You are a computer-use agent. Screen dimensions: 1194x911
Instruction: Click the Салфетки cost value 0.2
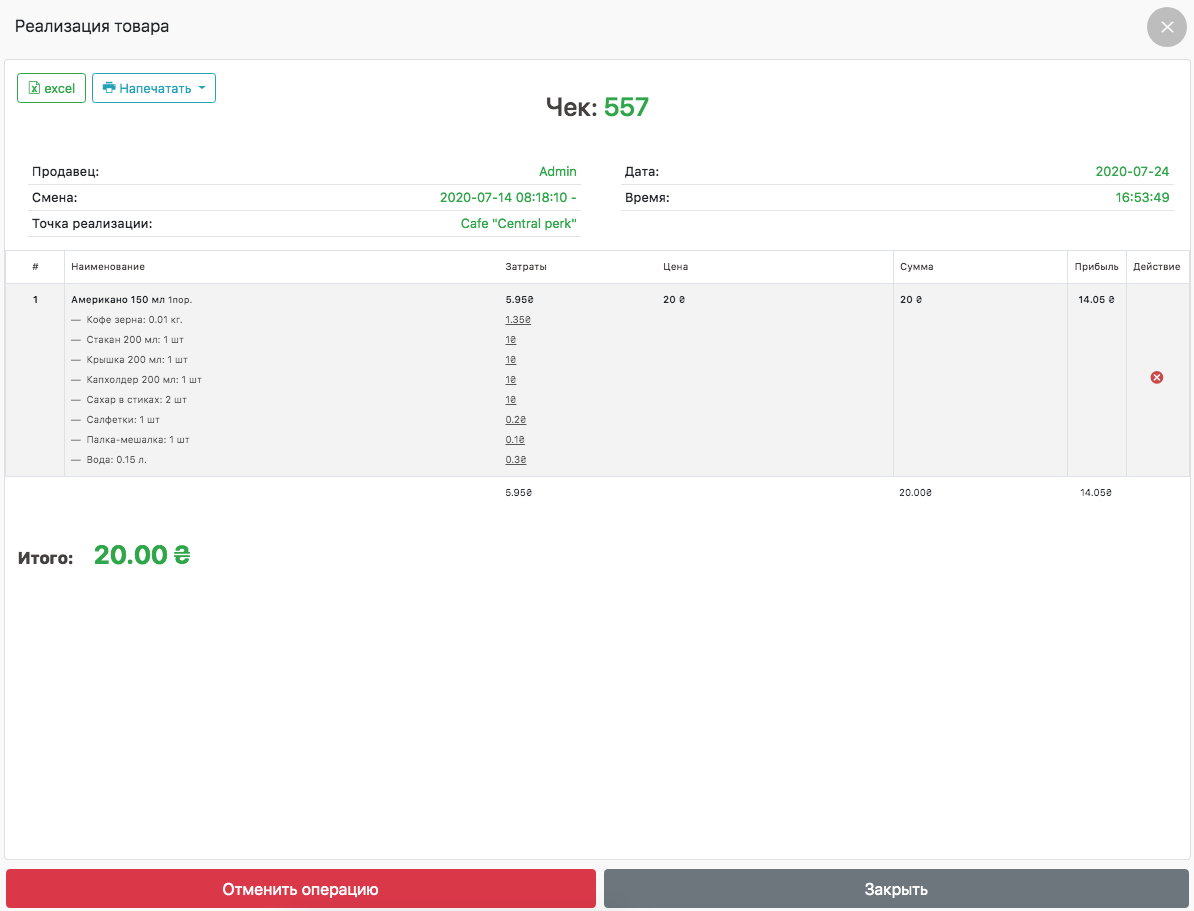(x=515, y=420)
